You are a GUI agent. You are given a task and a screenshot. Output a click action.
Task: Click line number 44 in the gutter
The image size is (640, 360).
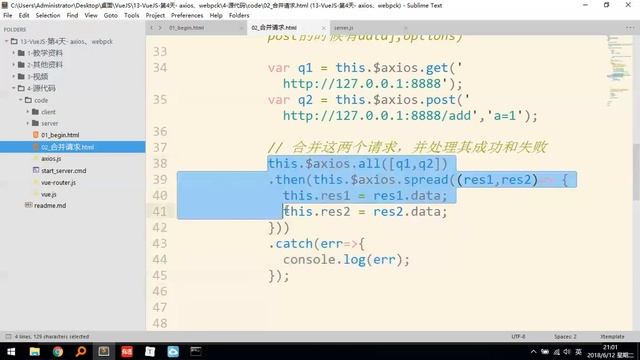click(160, 259)
